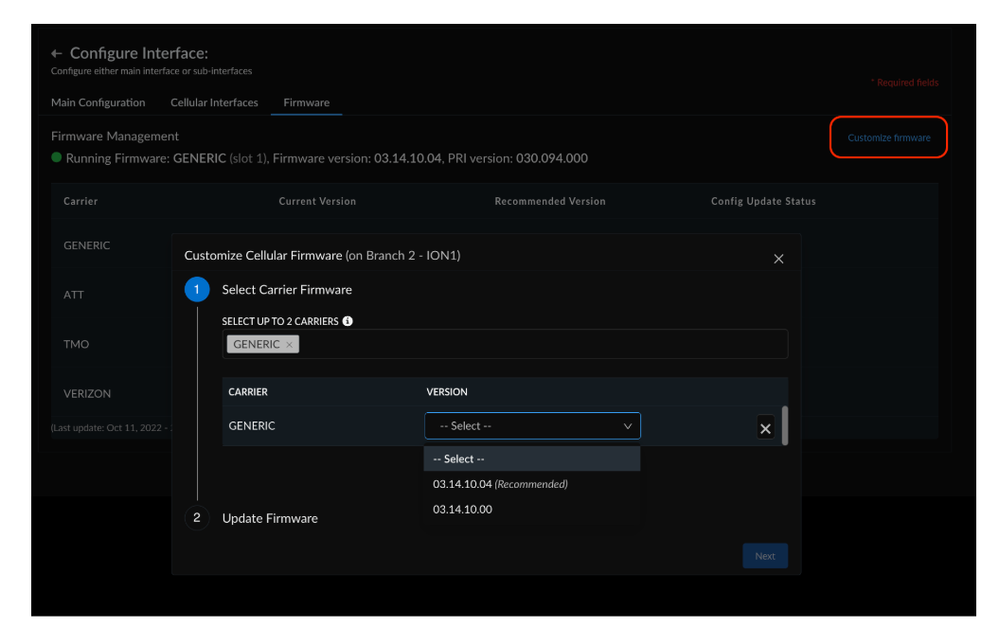Screen dimensions: 999x631
Task: Remove the GENERIC carrier tag
Action: coord(289,344)
